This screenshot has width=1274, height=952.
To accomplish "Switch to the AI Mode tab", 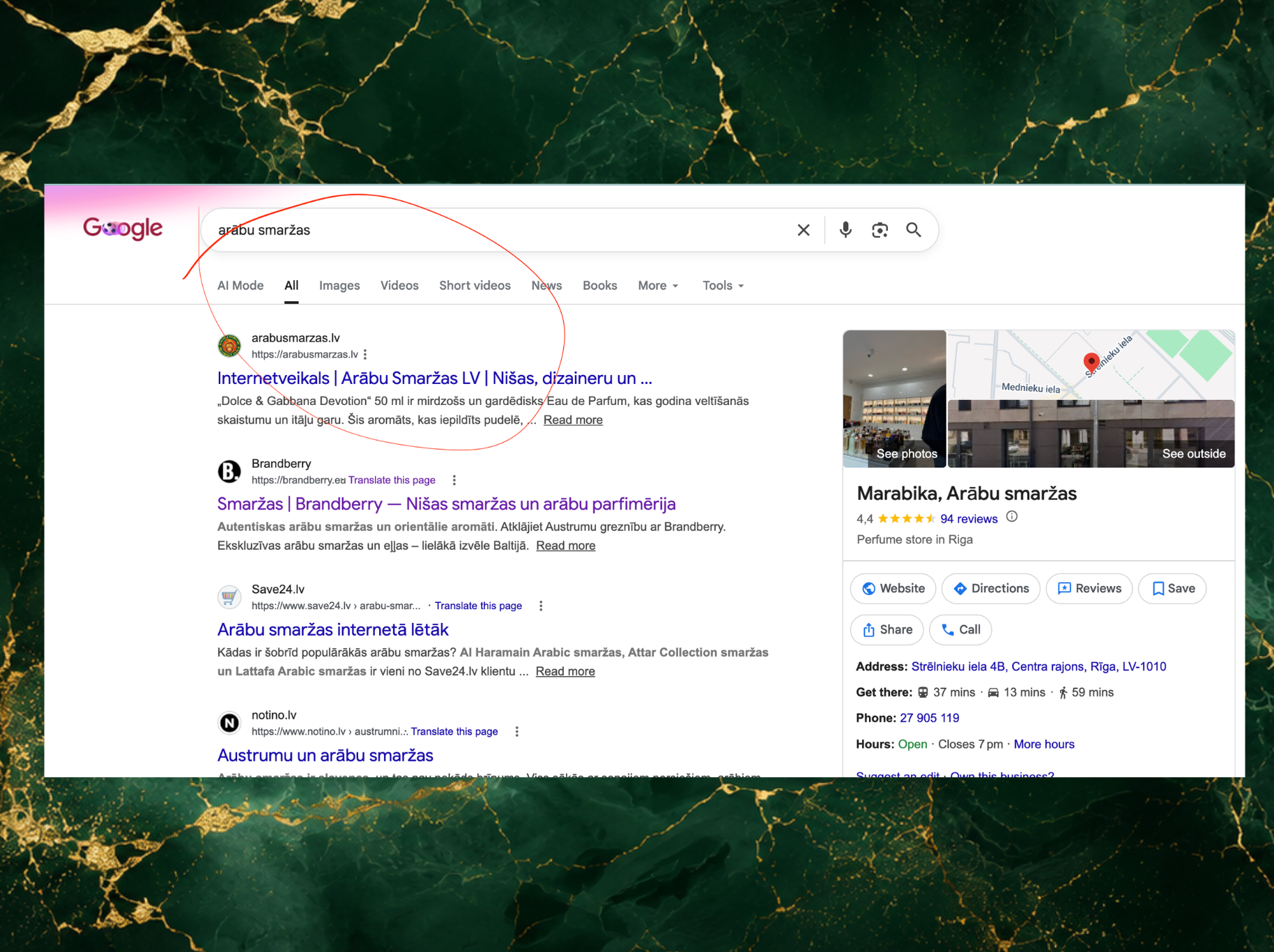I will (x=240, y=286).
